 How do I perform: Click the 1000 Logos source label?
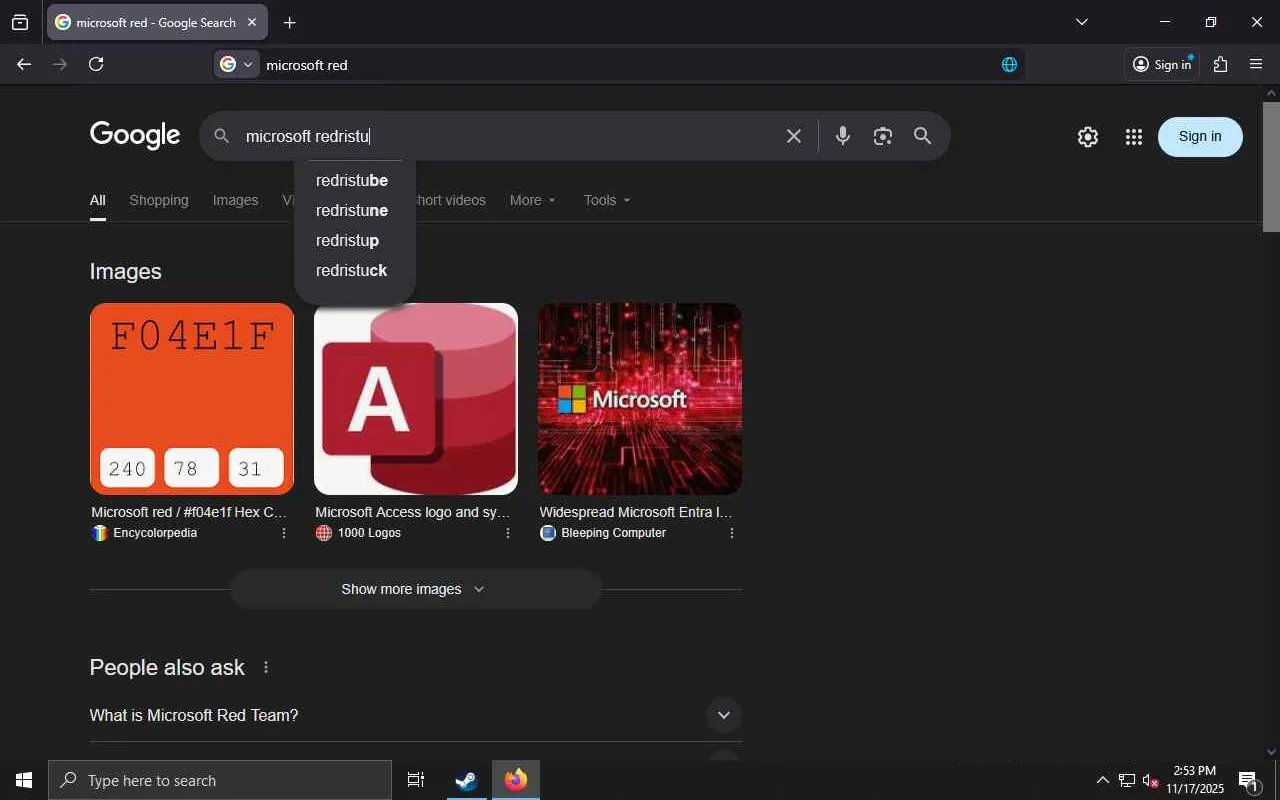[369, 533]
